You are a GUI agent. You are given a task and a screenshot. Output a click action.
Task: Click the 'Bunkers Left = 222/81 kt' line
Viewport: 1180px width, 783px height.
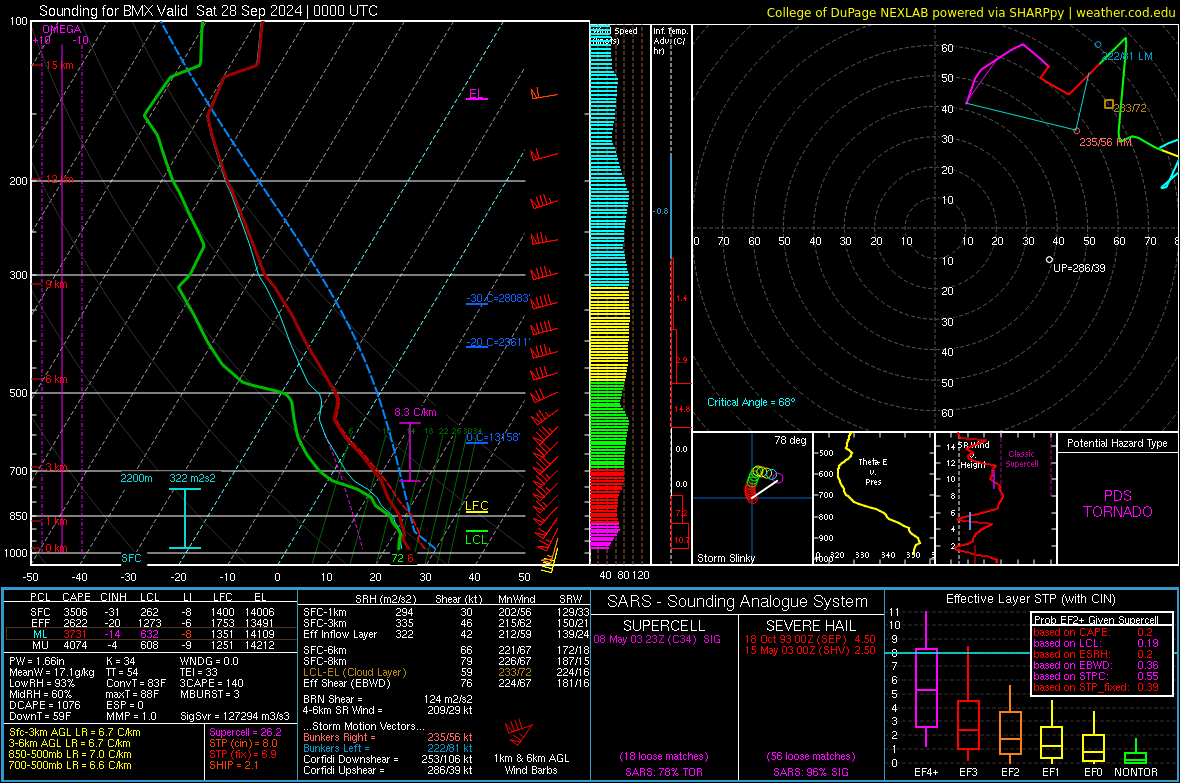pos(388,748)
